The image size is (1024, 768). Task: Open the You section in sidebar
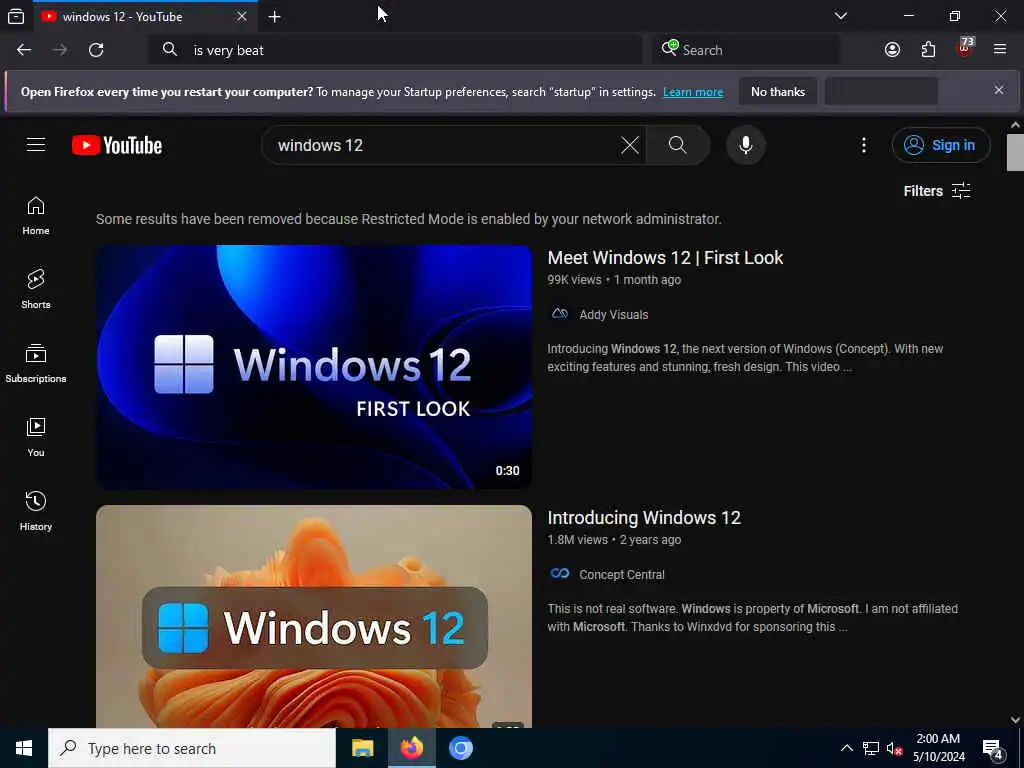coord(36,437)
